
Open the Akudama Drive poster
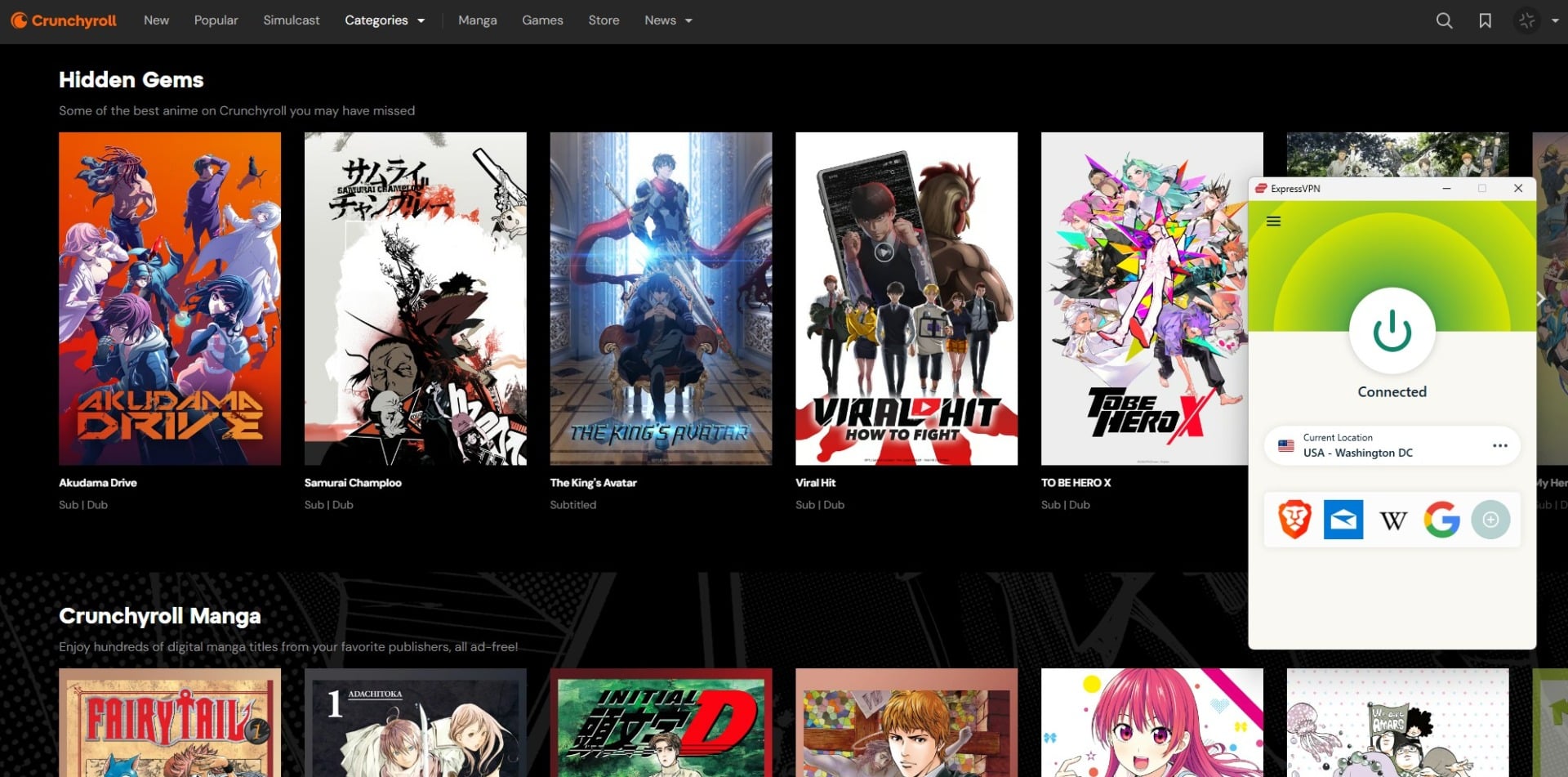pyautogui.click(x=170, y=299)
